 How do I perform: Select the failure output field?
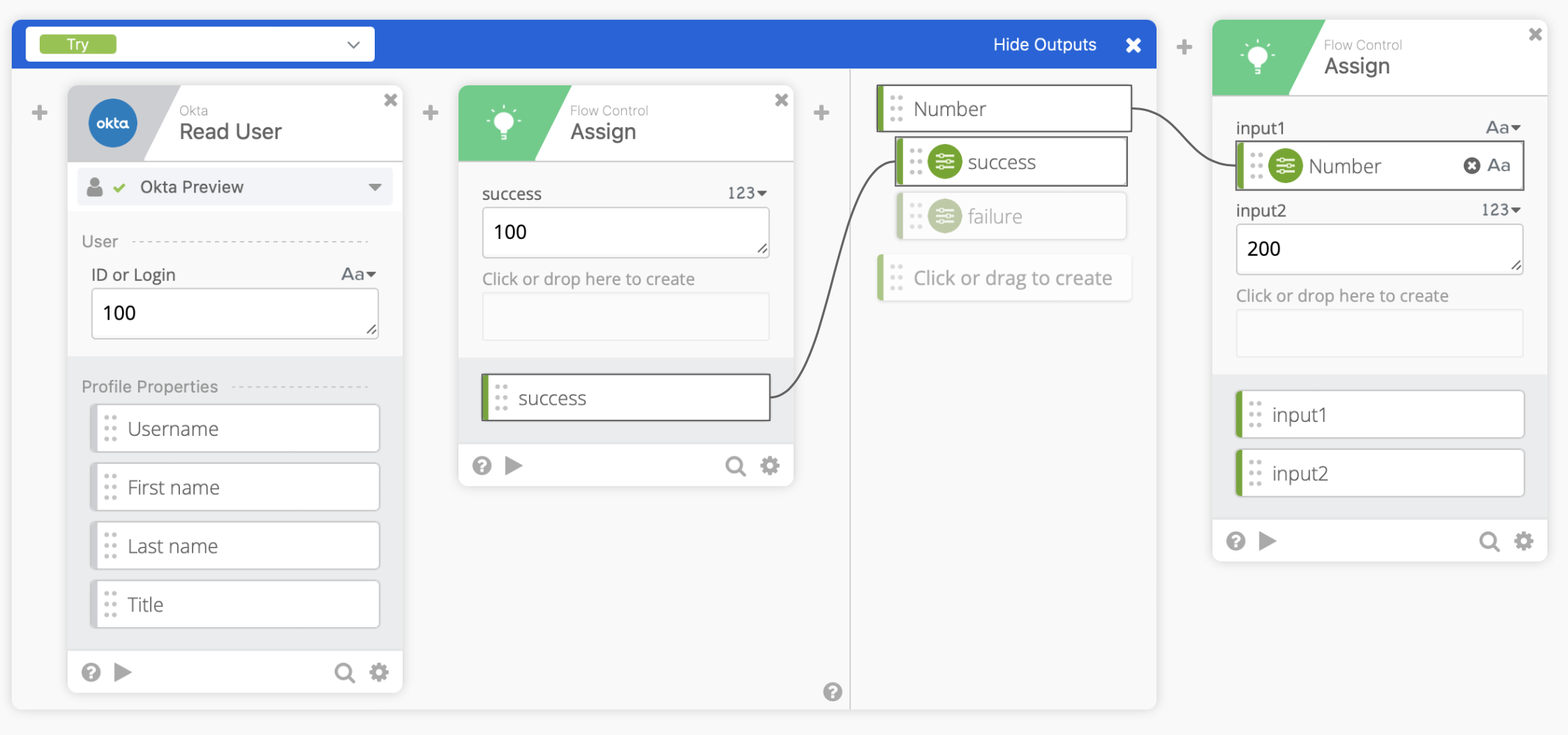tap(1012, 217)
